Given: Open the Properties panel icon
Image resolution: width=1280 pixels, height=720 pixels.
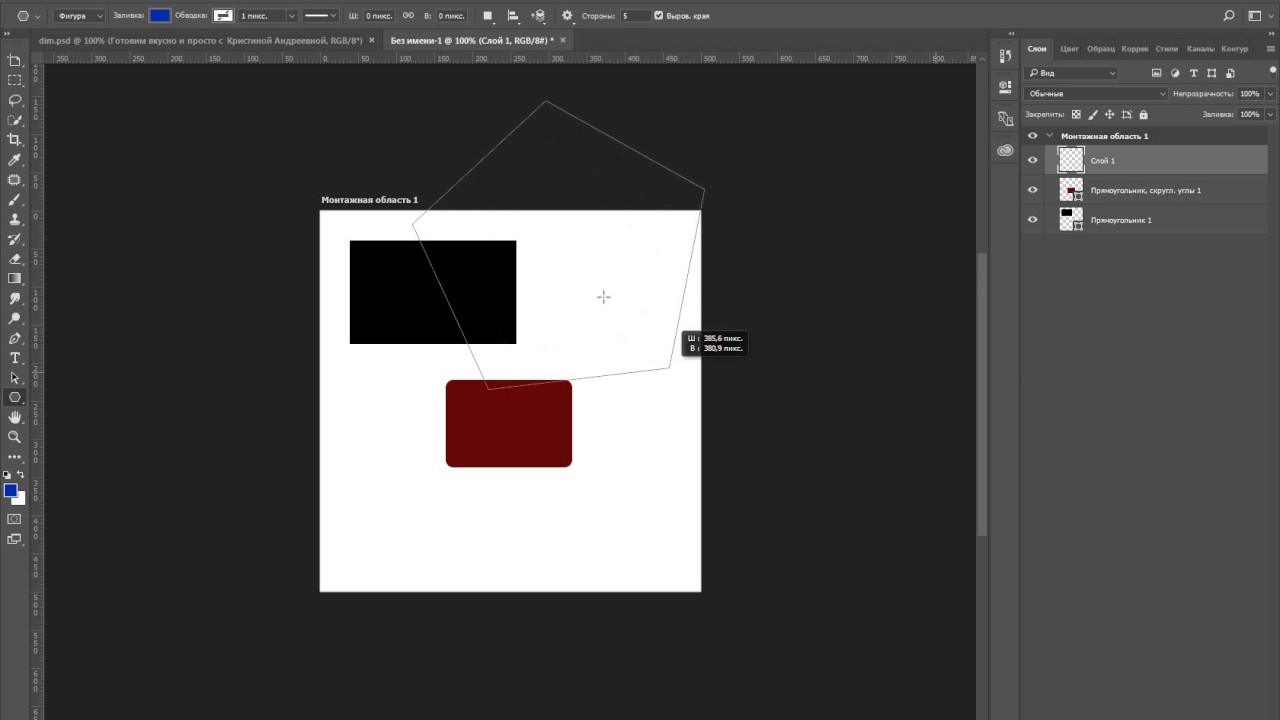Looking at the screenshot, I should (1005, 87).
